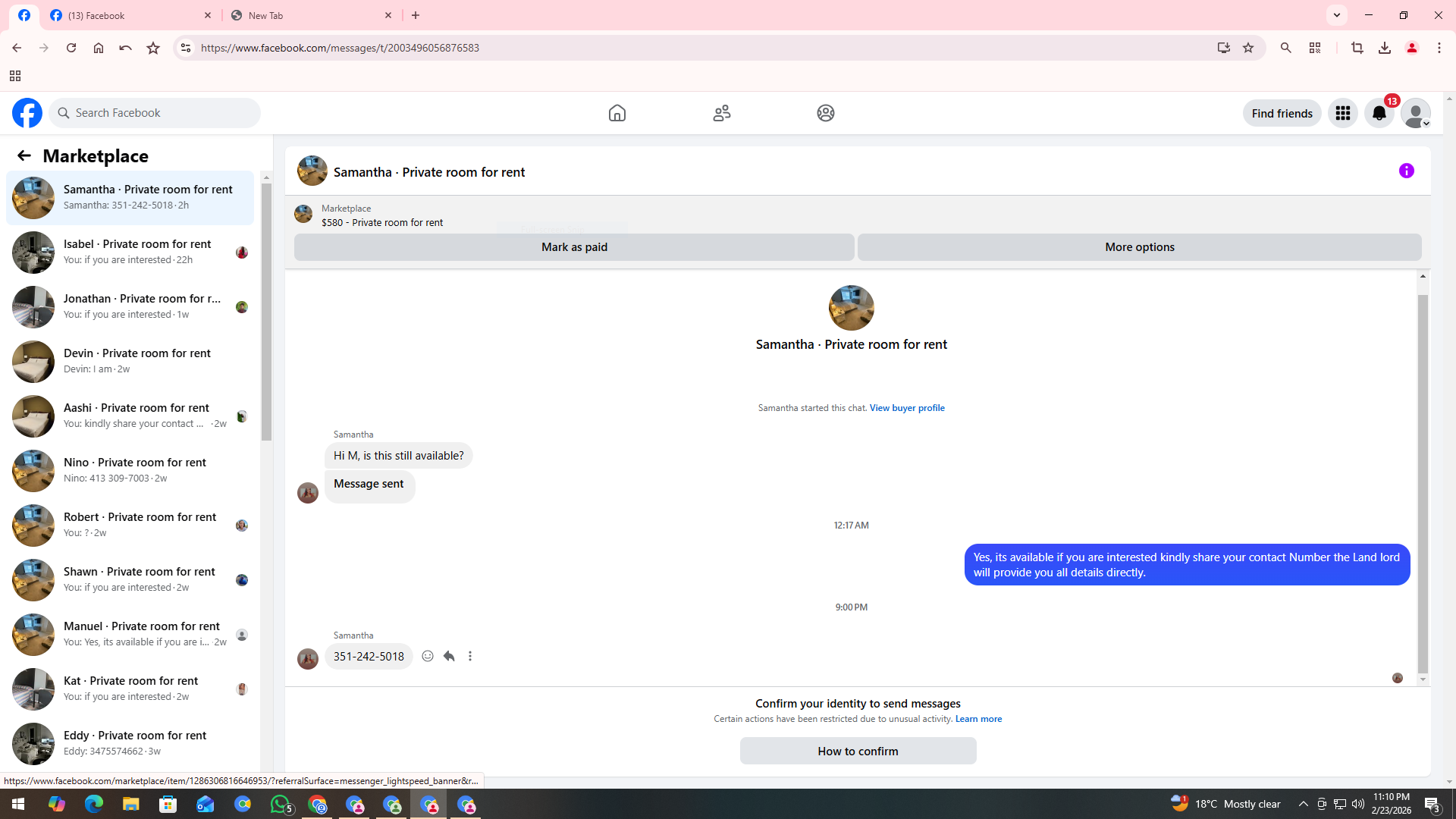The height and width of the screenshot is (819, 1456).
Task: Switch to the New Tab browser tab
Action: [311, 15]
